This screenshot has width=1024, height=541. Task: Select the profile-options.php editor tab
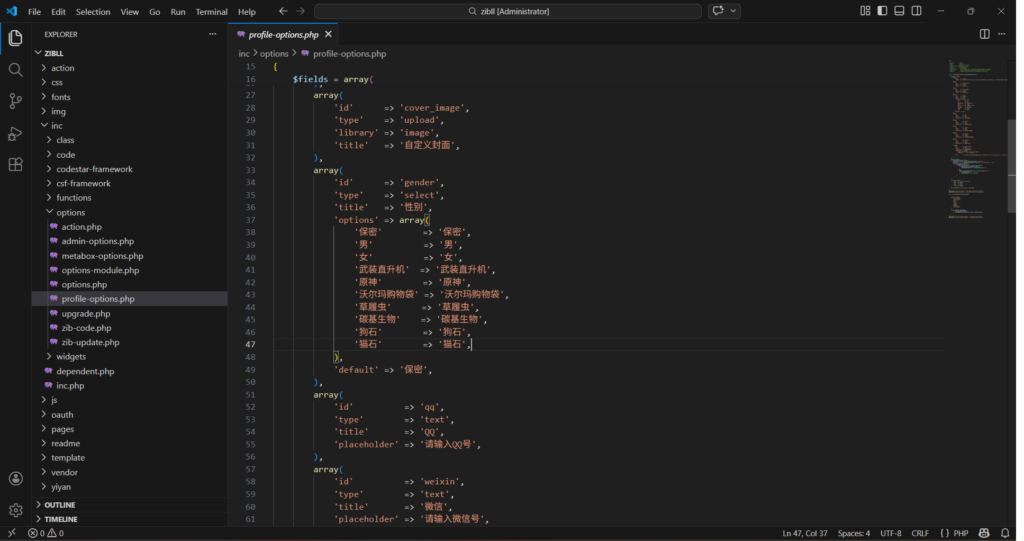click(283, 34)
